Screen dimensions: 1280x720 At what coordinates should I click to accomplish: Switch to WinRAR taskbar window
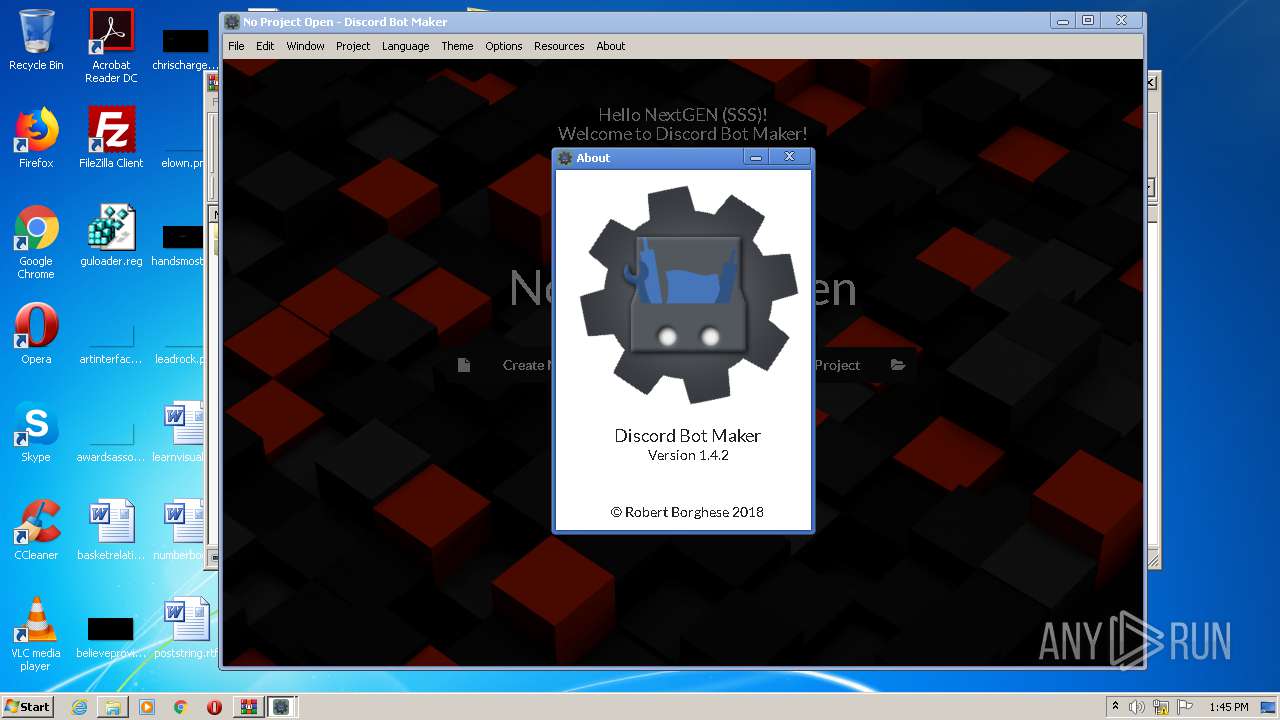pos(248,707)
